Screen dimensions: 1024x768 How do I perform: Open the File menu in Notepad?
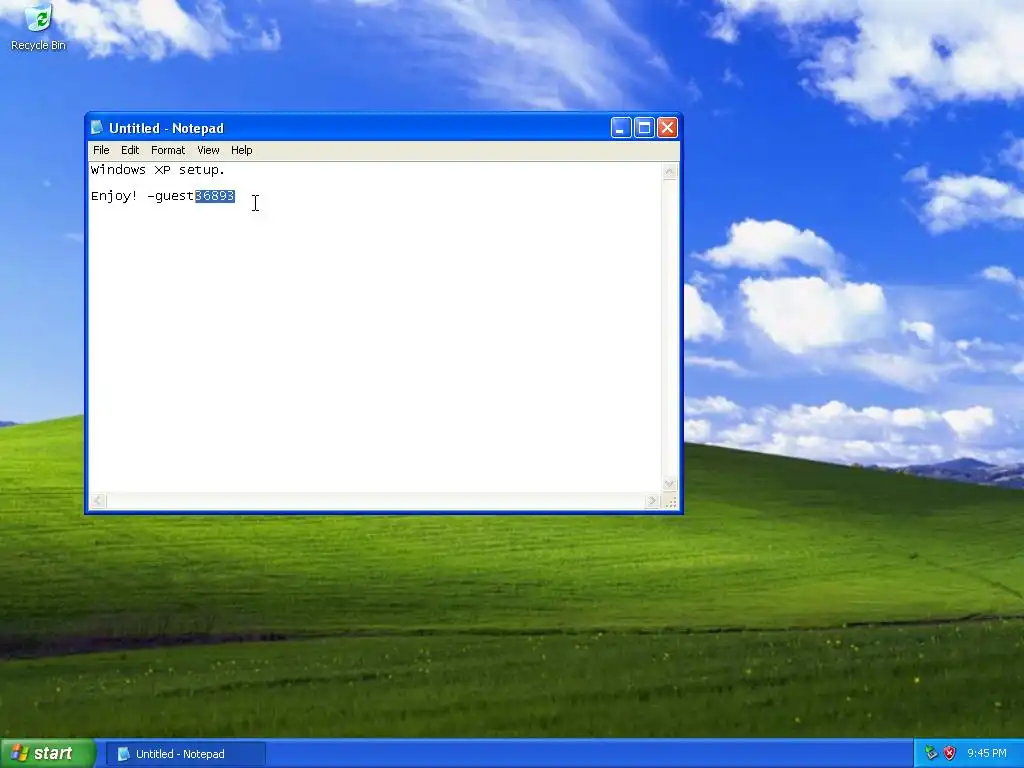[101, 150]
